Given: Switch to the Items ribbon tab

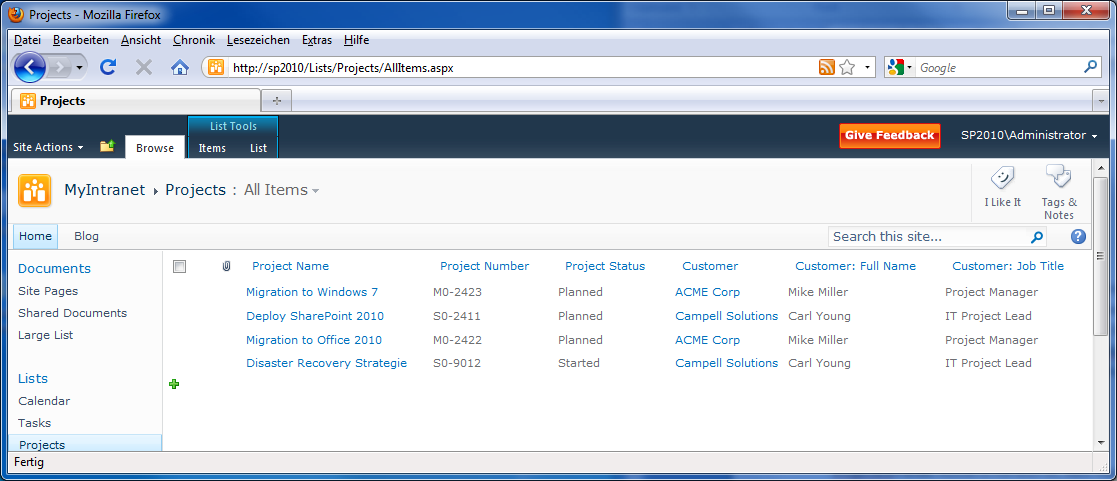Looking at the screenshot, I should (x=212, y=148).
